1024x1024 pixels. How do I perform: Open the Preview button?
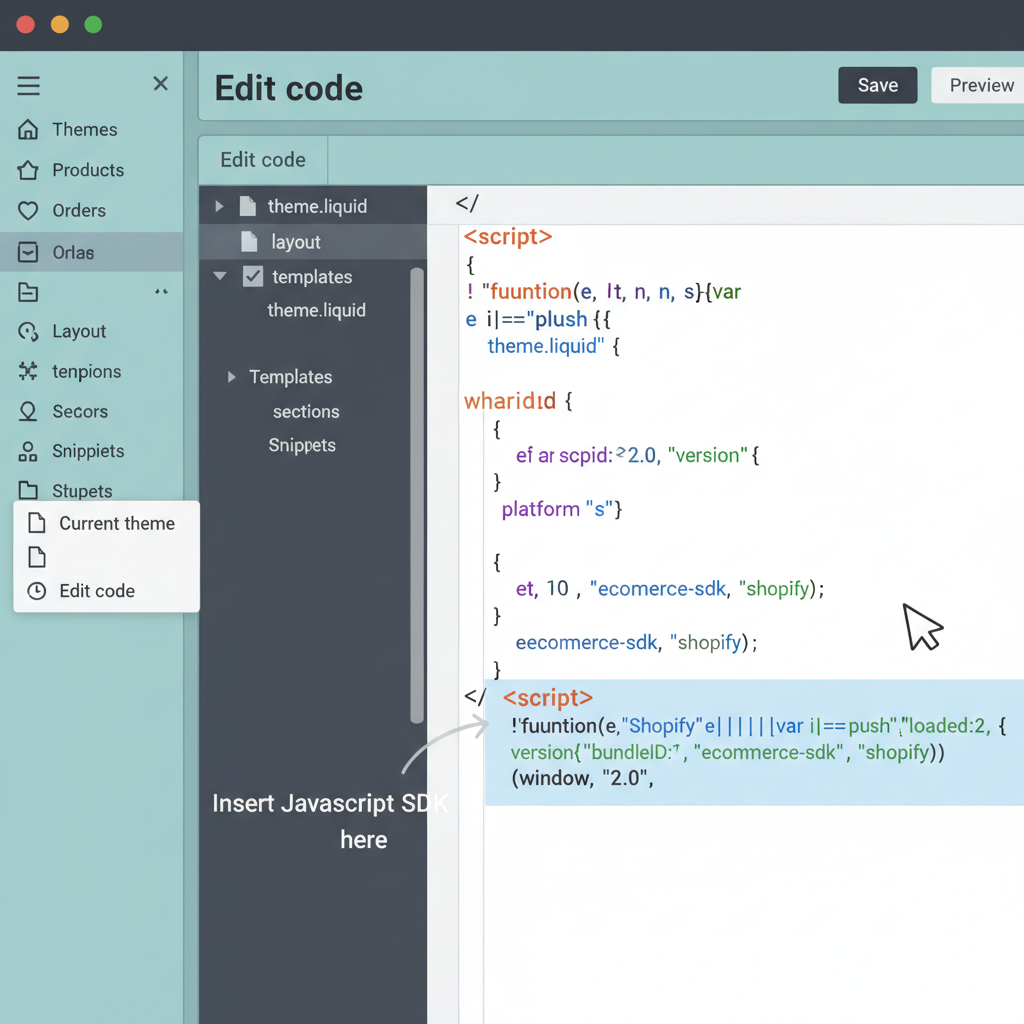click(x=981, y=85)
